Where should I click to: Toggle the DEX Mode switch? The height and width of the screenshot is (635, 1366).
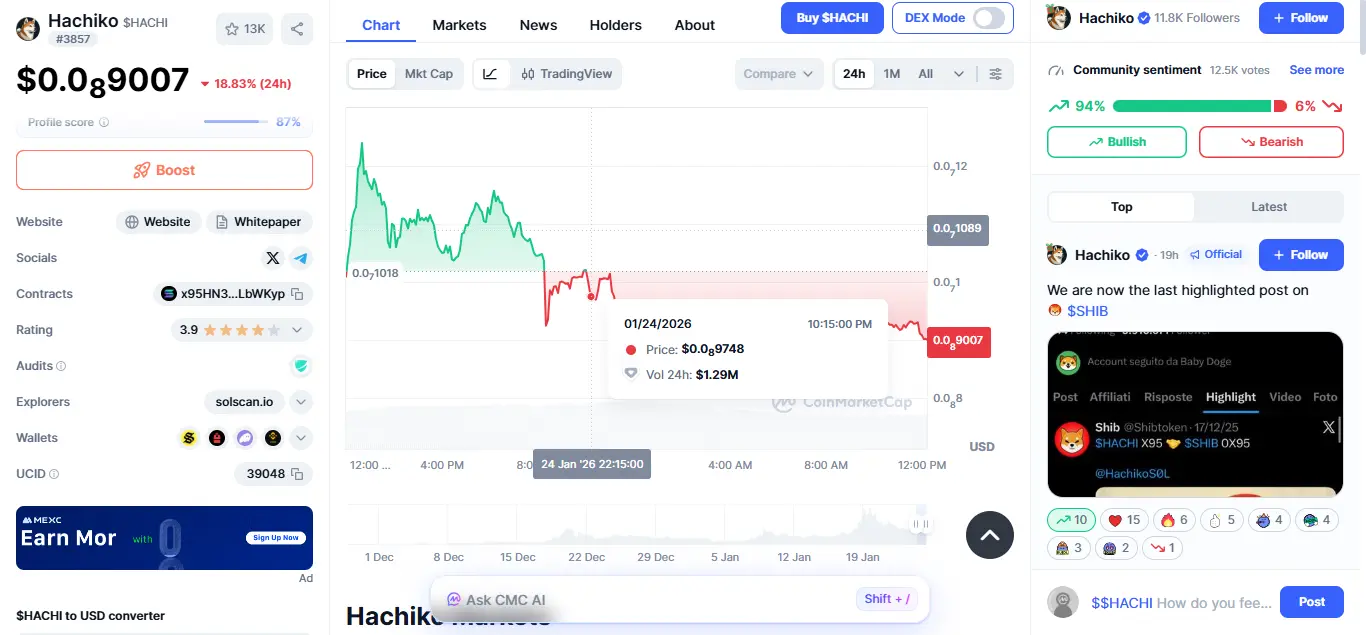(x=988, y=18)
